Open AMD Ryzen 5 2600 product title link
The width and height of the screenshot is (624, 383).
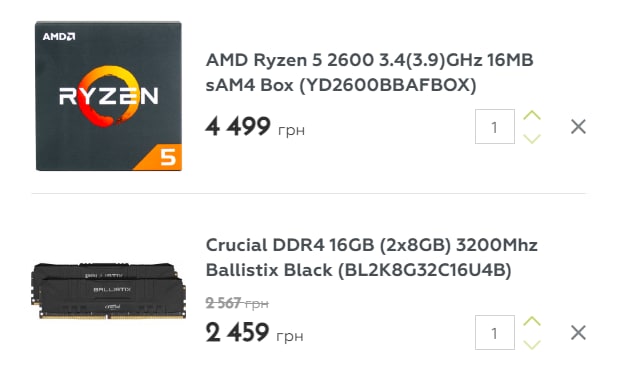tap(369, 72)
